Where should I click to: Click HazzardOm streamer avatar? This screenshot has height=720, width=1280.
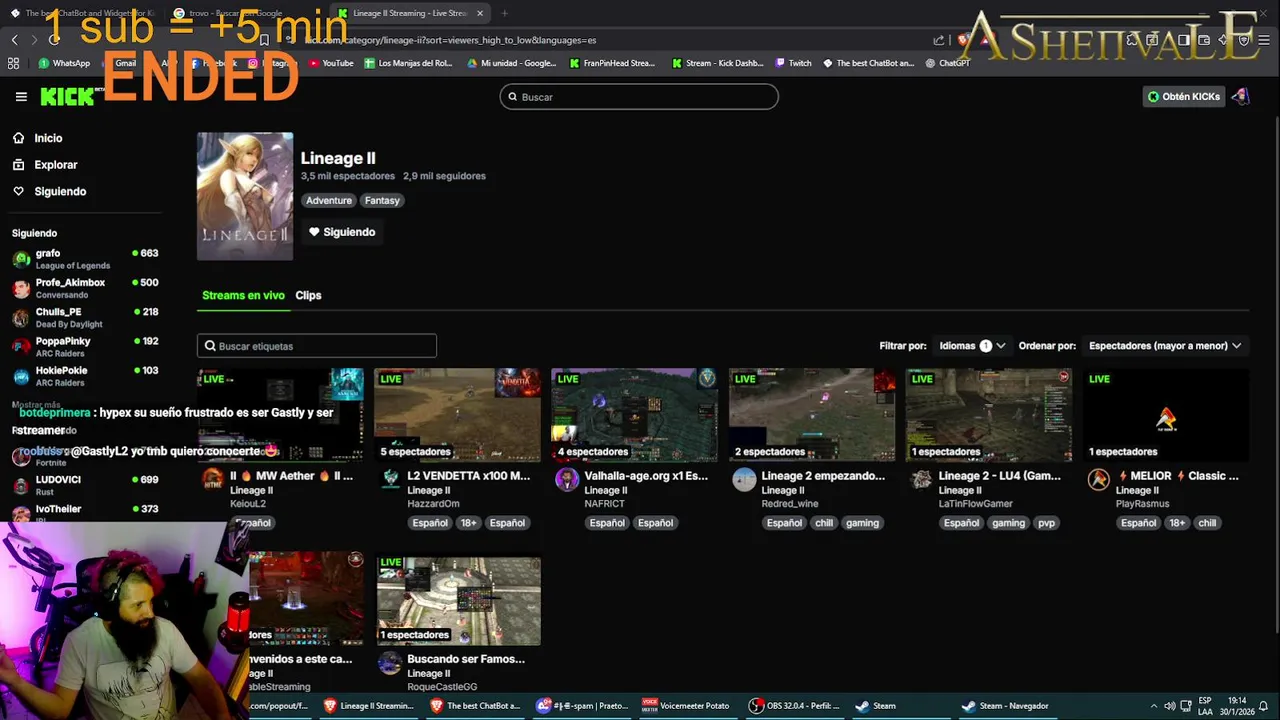coord(390,480)
